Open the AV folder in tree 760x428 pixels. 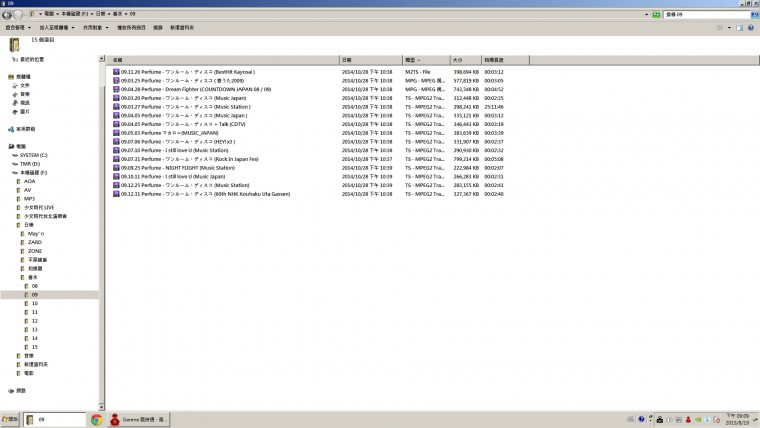point(28,190)
